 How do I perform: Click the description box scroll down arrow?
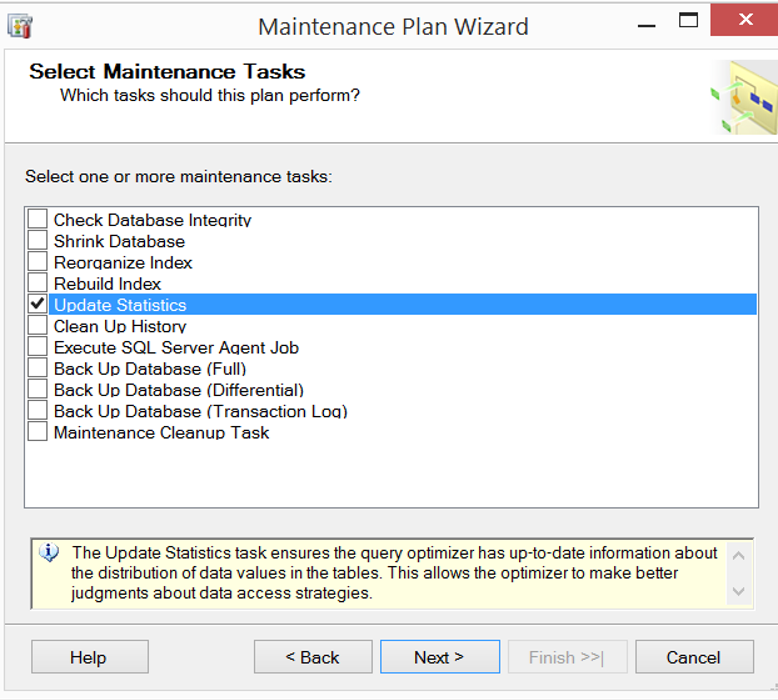coord(739,591)
